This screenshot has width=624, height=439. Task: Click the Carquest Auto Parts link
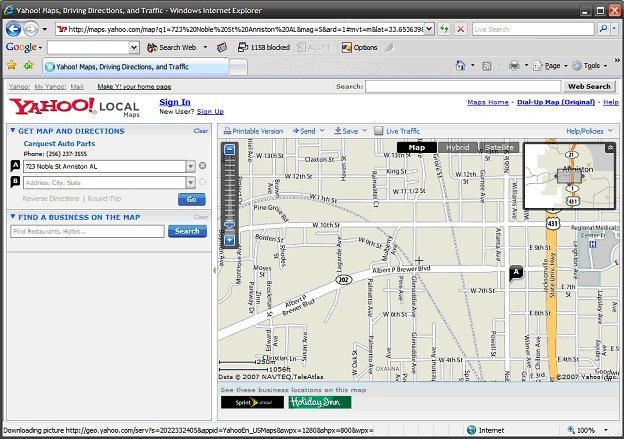59,143
